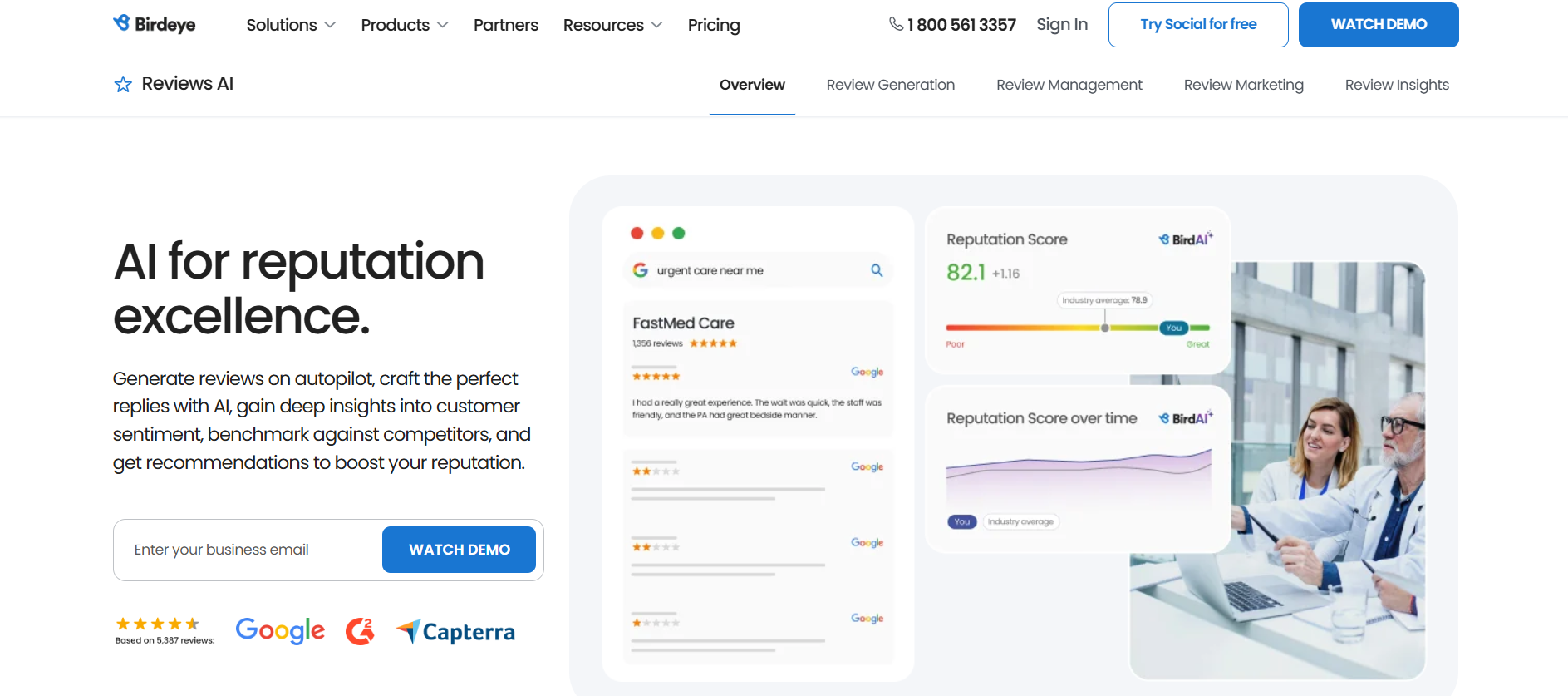Click the industry average dot on the score bar
The image size is (1568, 696).
(x=1105, y=328)
